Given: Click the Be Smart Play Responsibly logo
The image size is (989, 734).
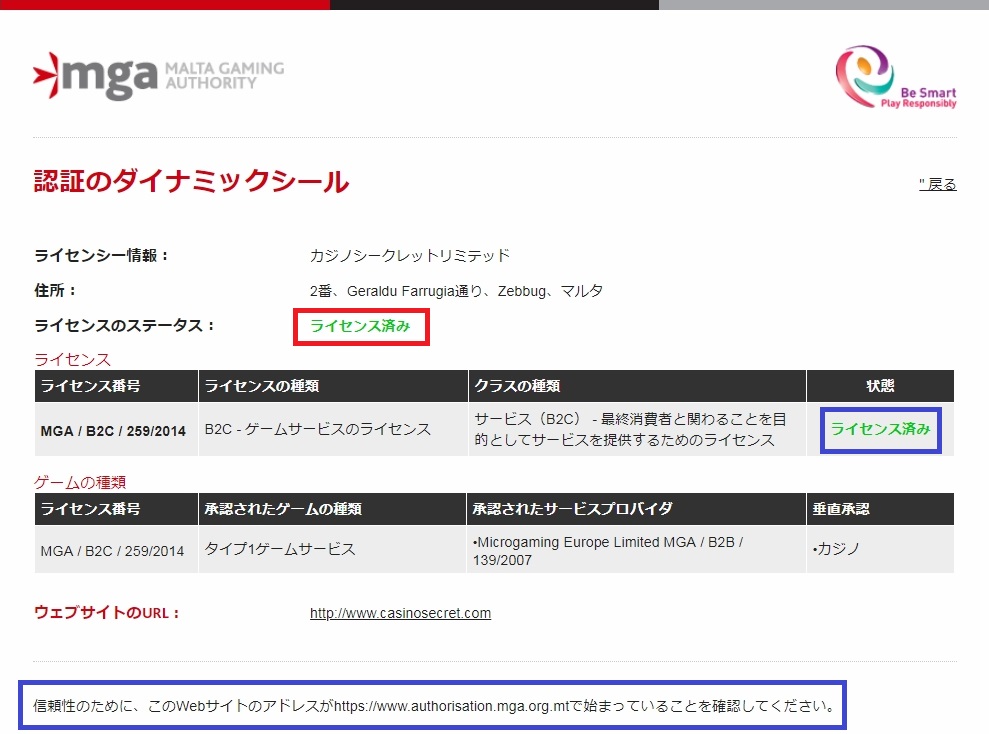Looking at the screenshot, I should click(896, 77).
